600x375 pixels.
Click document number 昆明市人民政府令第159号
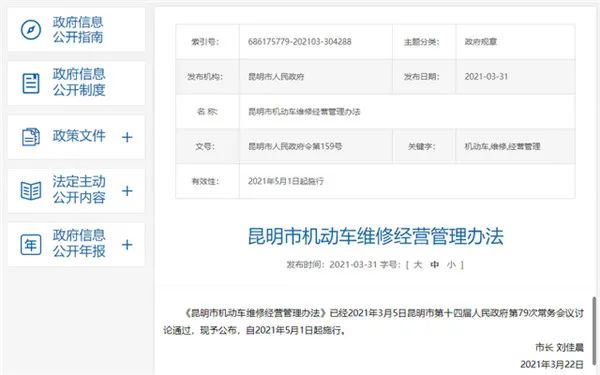coord(295,146)
